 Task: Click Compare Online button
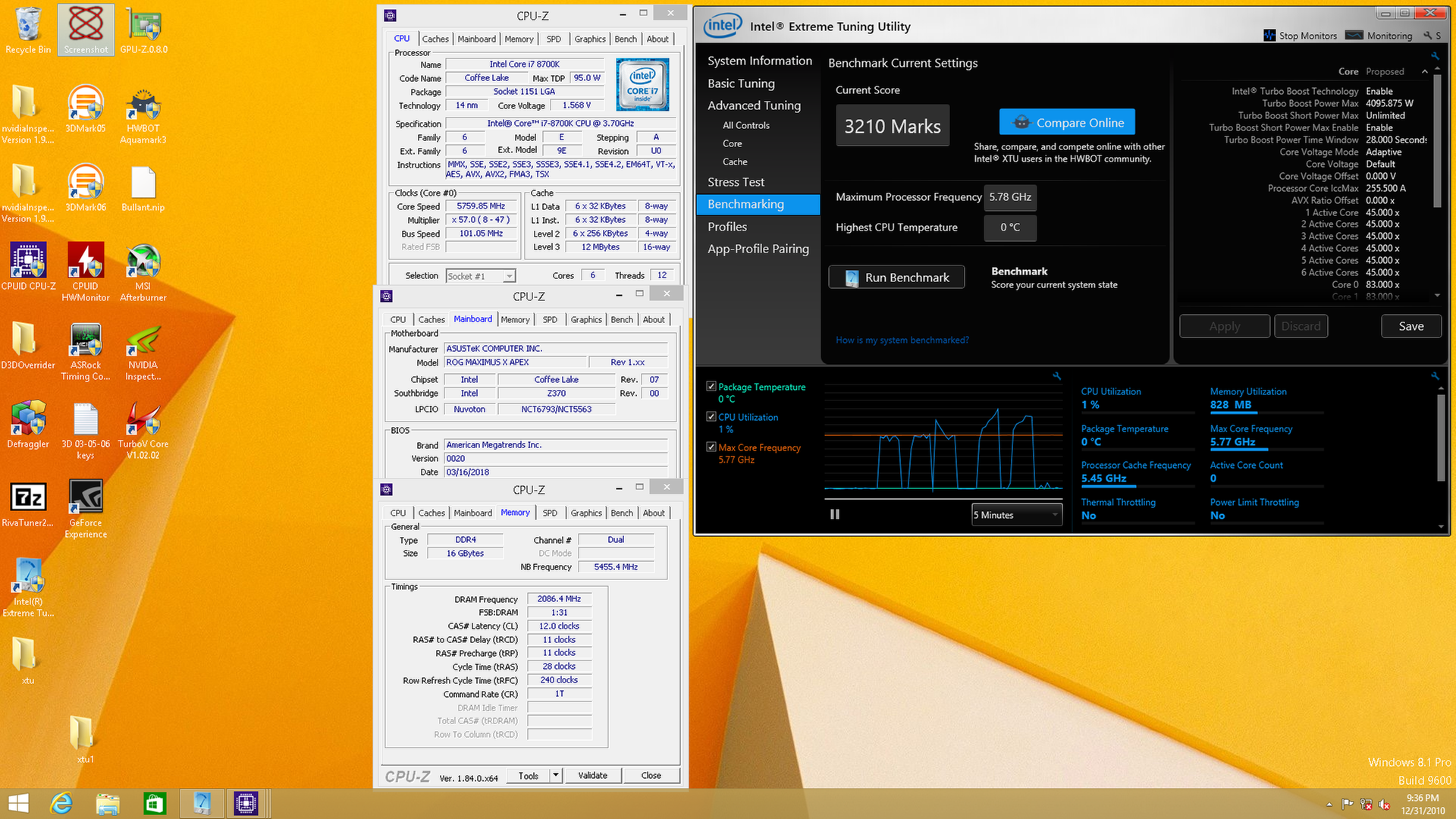1067,122
